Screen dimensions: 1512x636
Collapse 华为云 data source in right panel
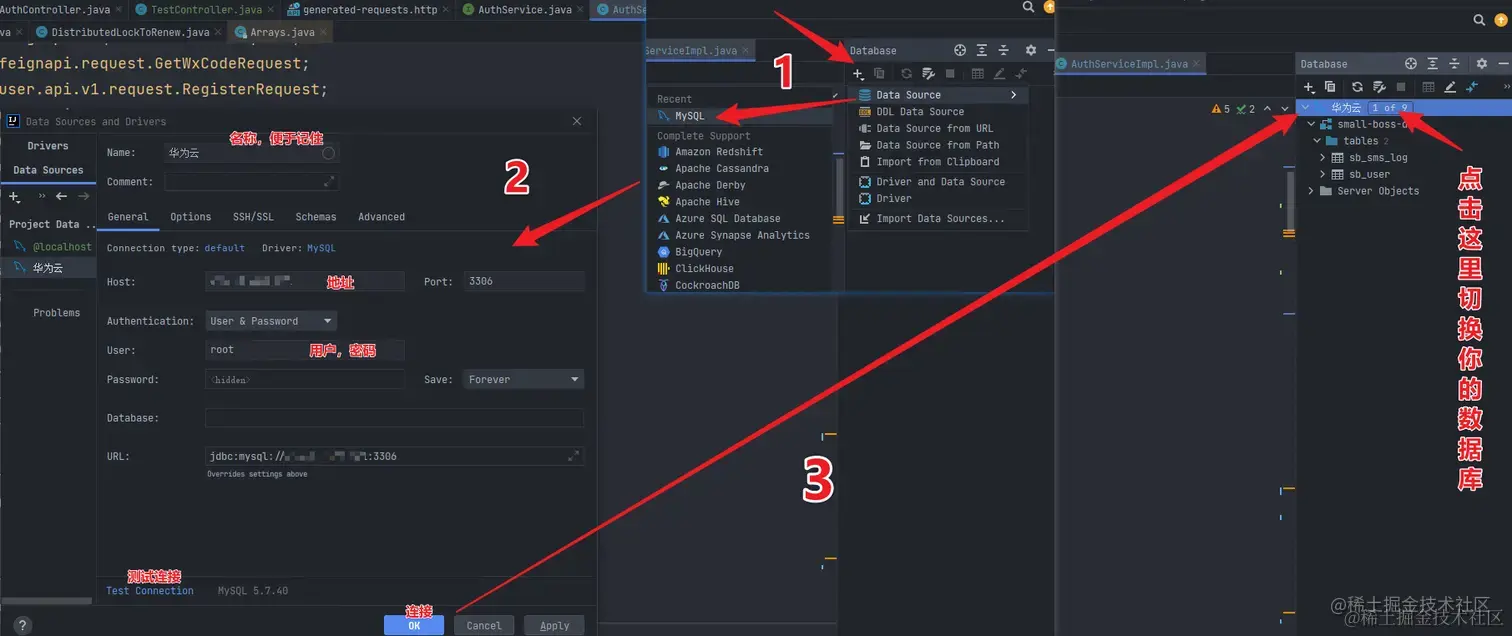tap(1306, 107)
